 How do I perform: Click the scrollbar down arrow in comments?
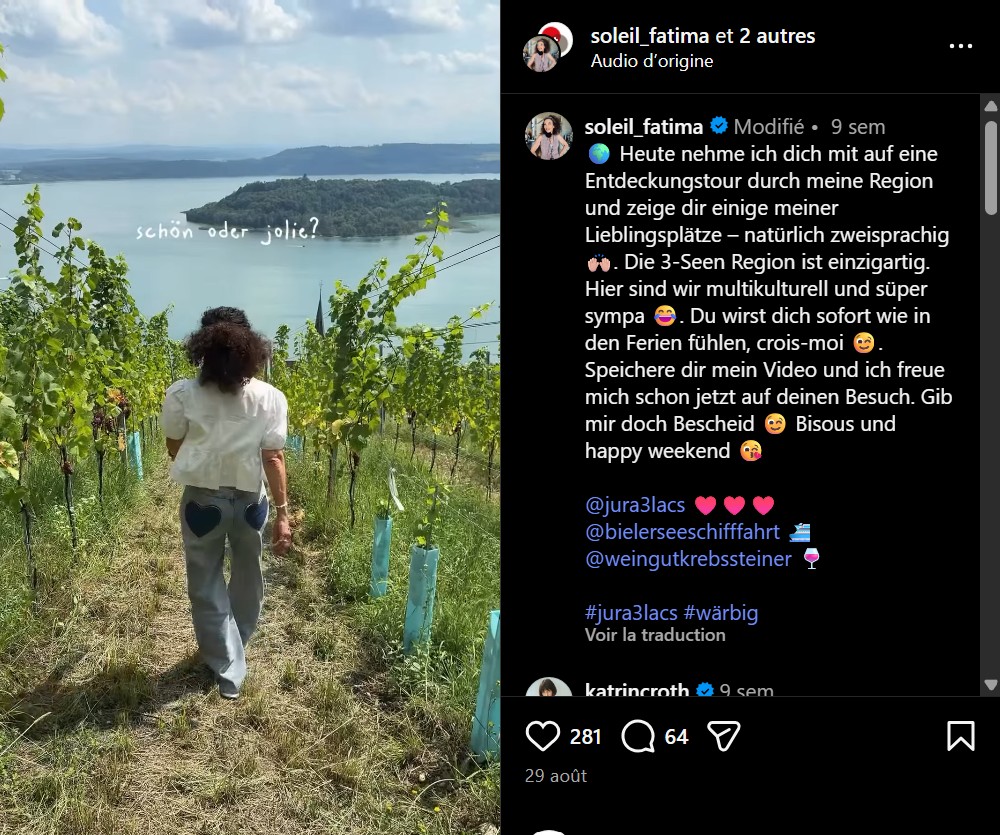coord(990,684)
